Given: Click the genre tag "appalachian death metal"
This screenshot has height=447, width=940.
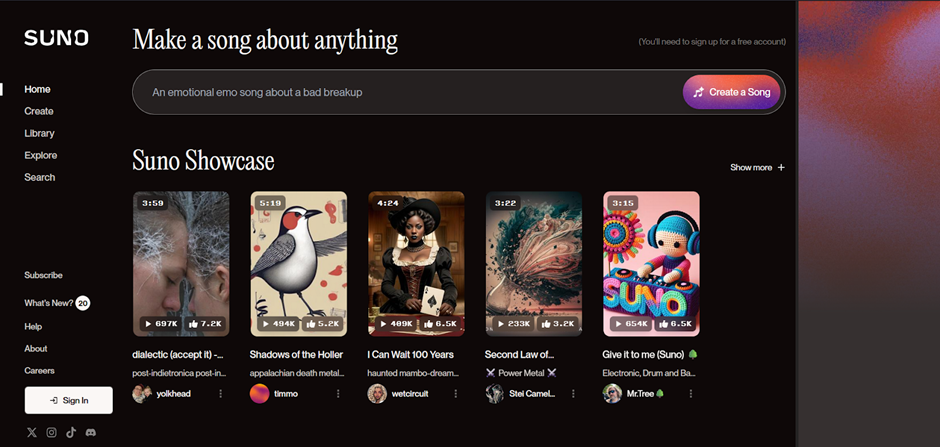Looking at the screenshot, I should (297, 373).
